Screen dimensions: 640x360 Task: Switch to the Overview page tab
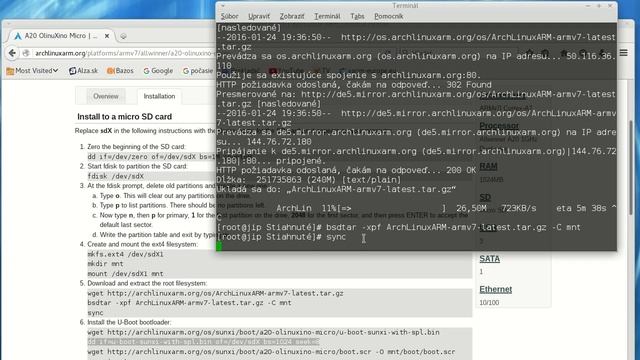click(x=106, y=96)
